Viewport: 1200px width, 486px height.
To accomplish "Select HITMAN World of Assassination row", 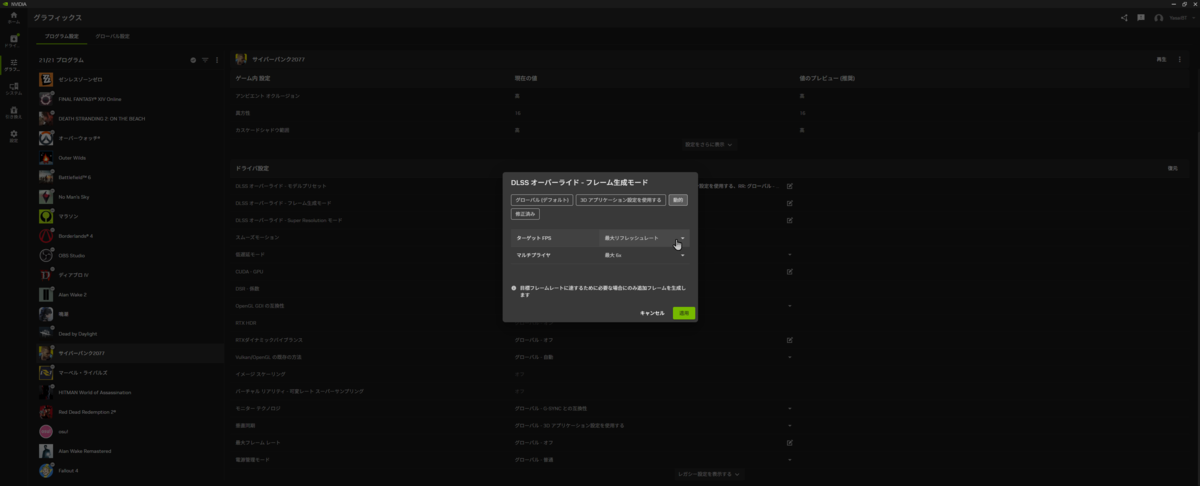I will [130, 392].
